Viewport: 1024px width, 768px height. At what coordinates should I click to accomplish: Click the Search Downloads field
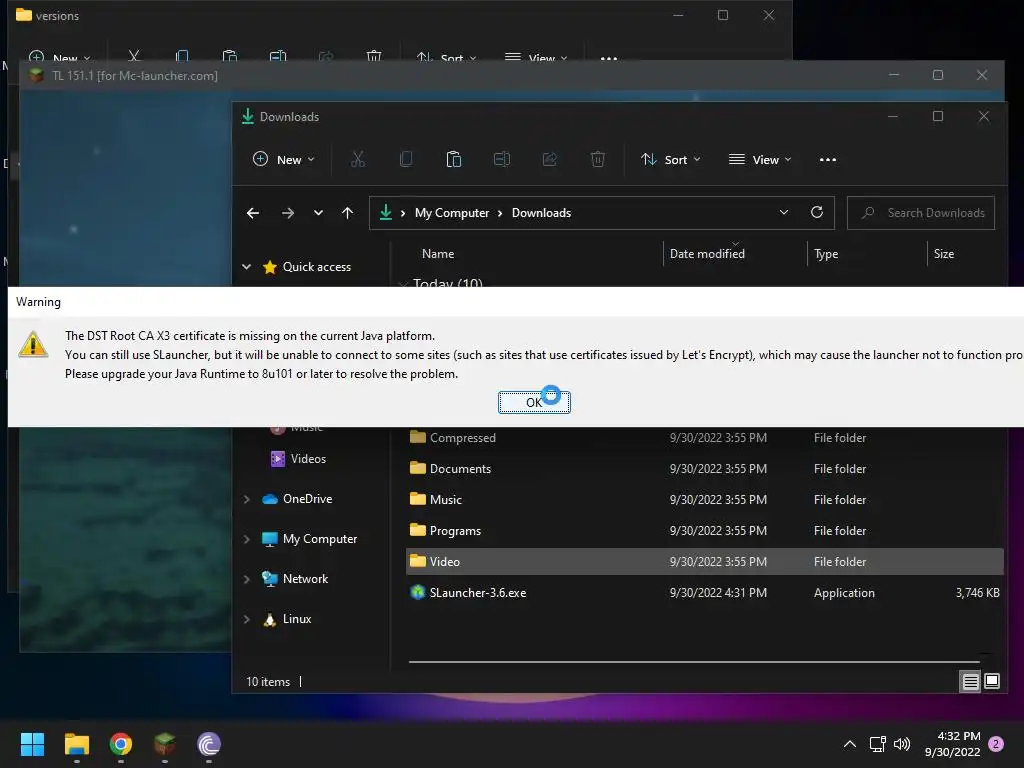(921, 213)
